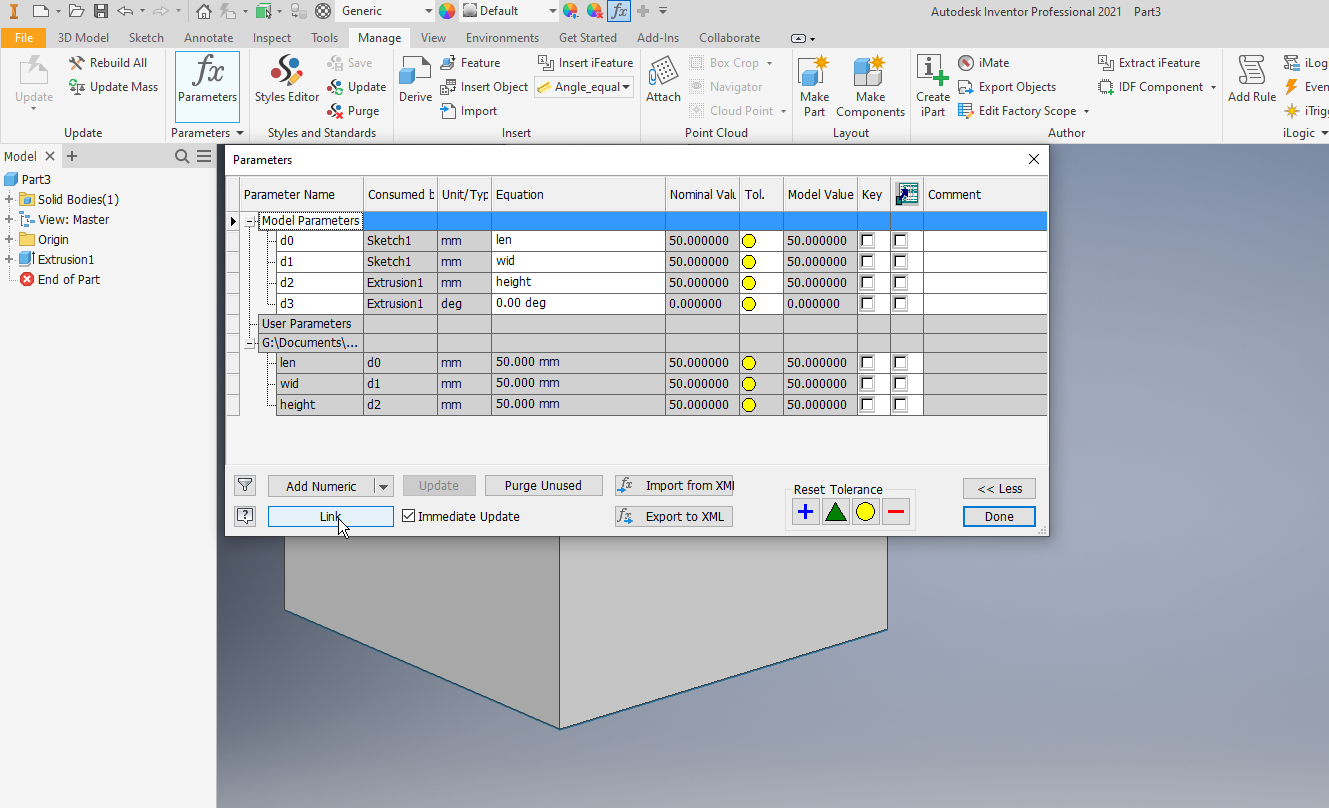Image resolution: width=1329 pixels, height=808 pixels.
Task: Open the Inspect ribbon tab
Action: click(x=271, y=37)
